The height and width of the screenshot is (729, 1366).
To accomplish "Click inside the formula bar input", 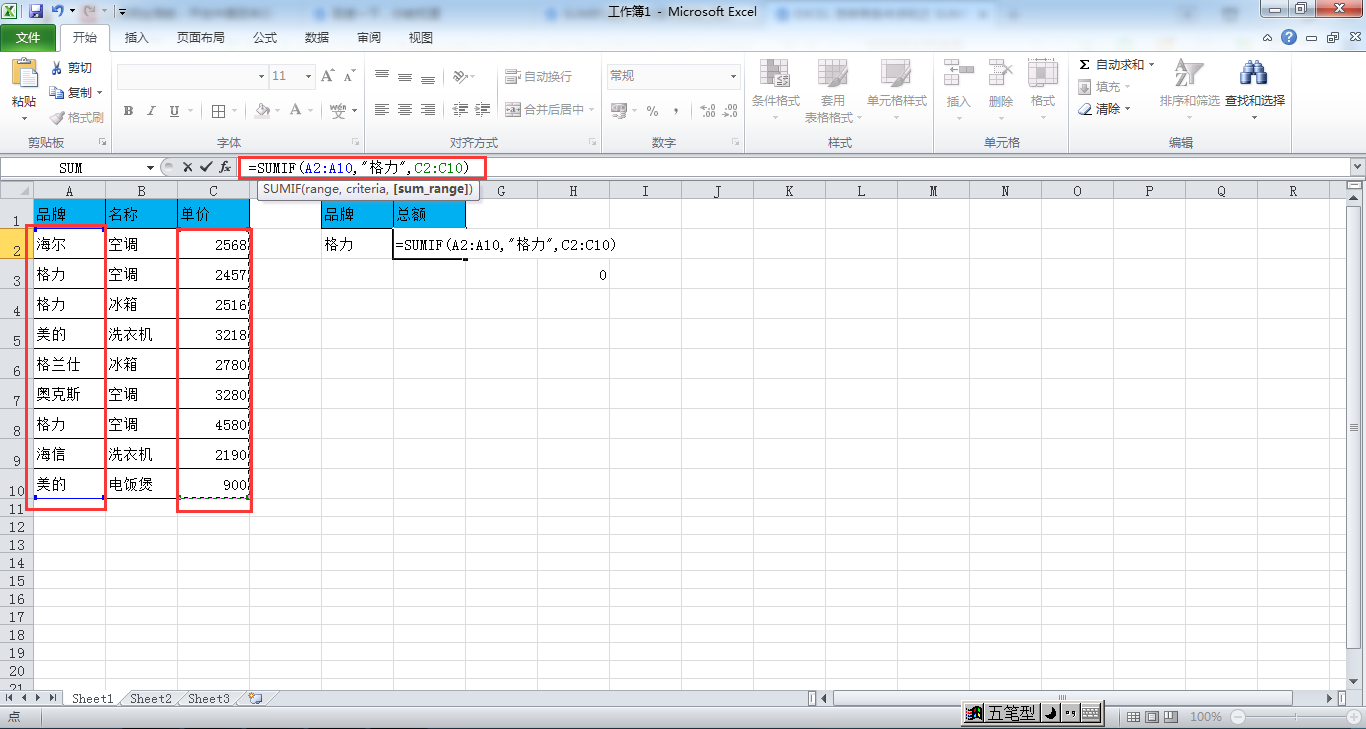I will [793, 168].
